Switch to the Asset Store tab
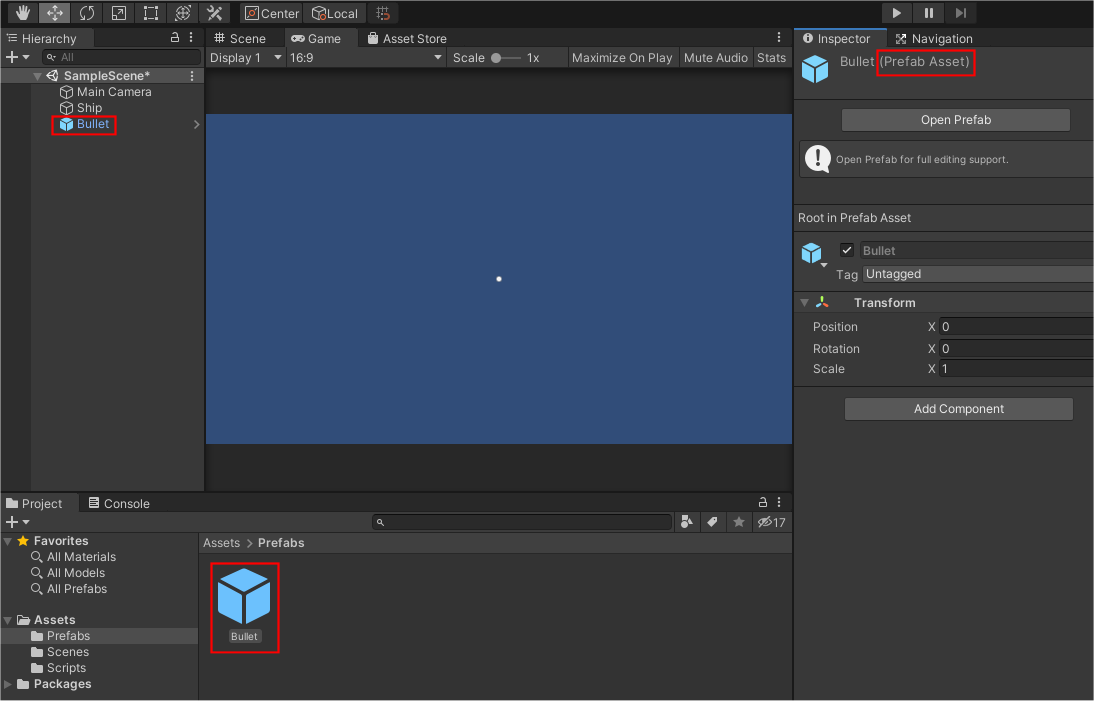Screen dimensions: 1094x701 407,38
